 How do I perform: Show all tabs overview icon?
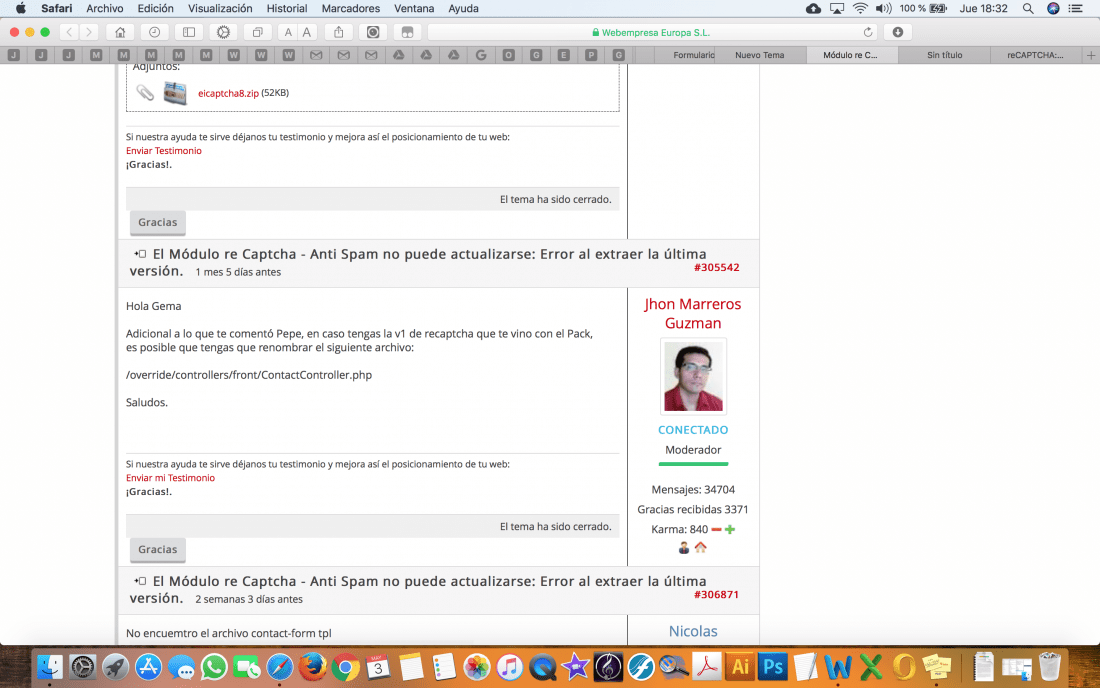click(x=257, y=32)
